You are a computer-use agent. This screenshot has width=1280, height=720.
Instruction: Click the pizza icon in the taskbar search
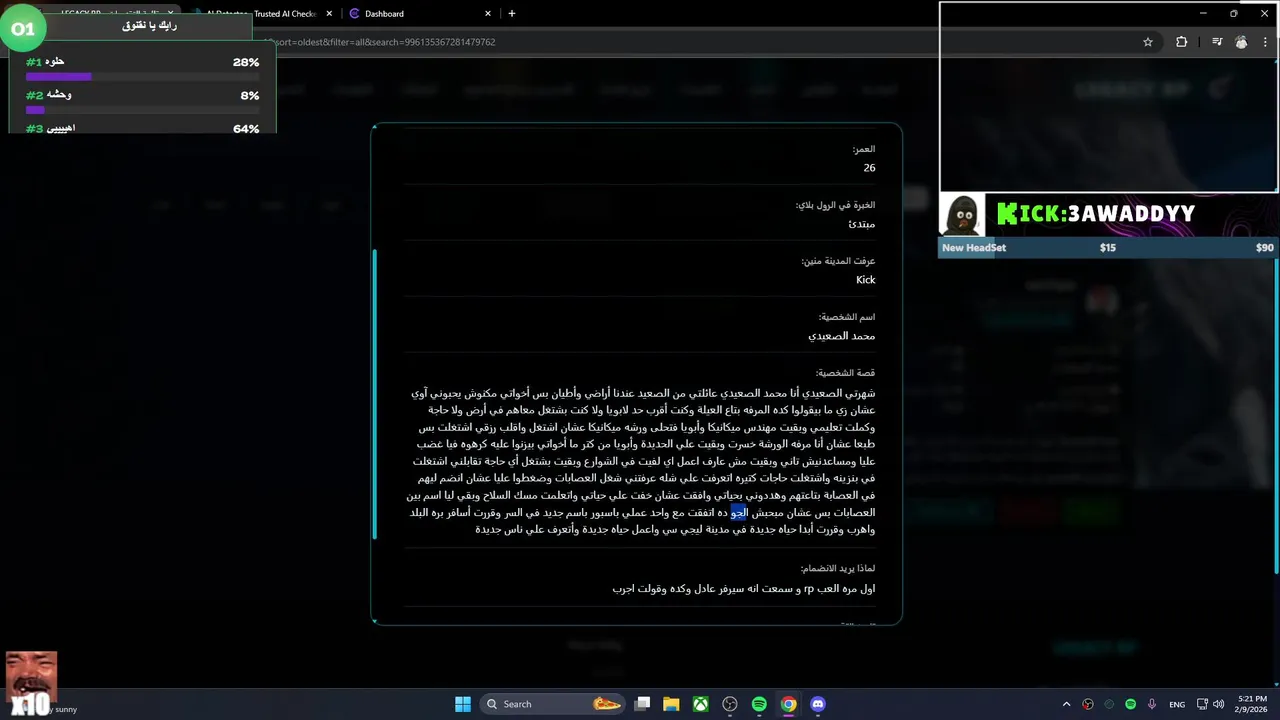click(x=606, y=704)
